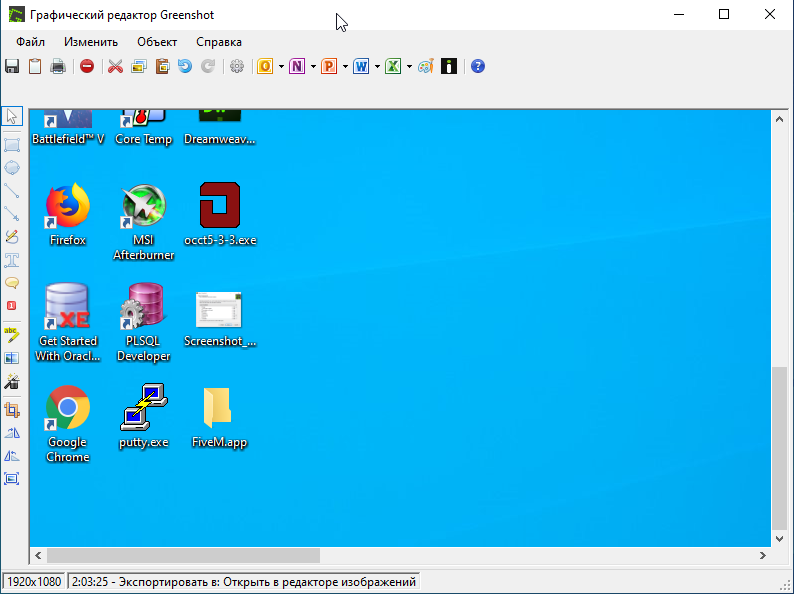794x594 pixels.
Task: Select the crop tool
Action: tap(12, 410)
